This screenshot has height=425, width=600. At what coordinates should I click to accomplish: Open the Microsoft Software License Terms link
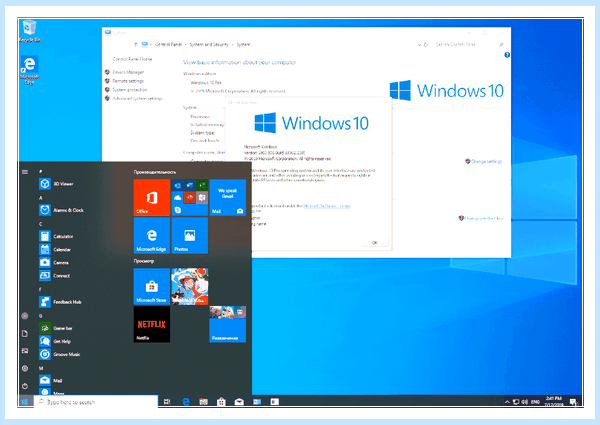click(327, 206)
